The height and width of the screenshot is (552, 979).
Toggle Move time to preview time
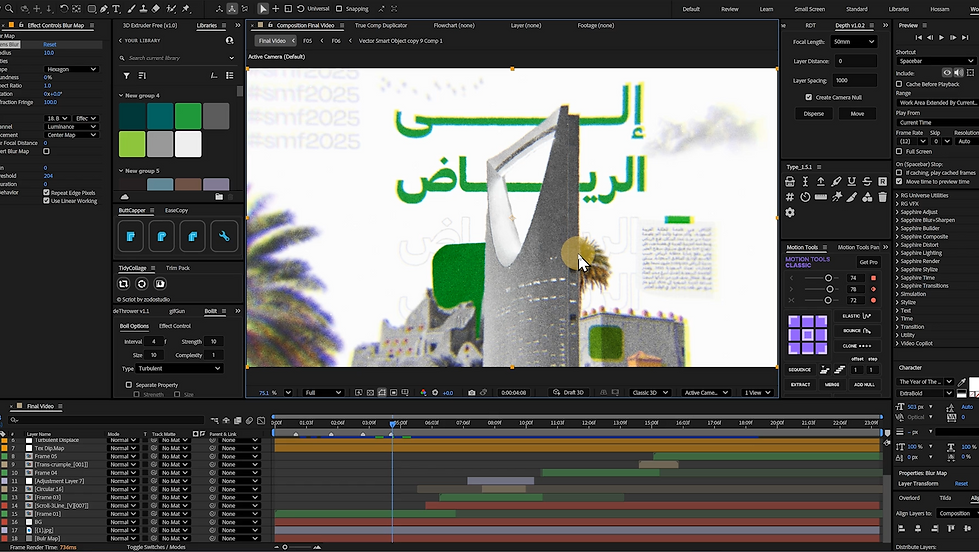coord(899,182)
